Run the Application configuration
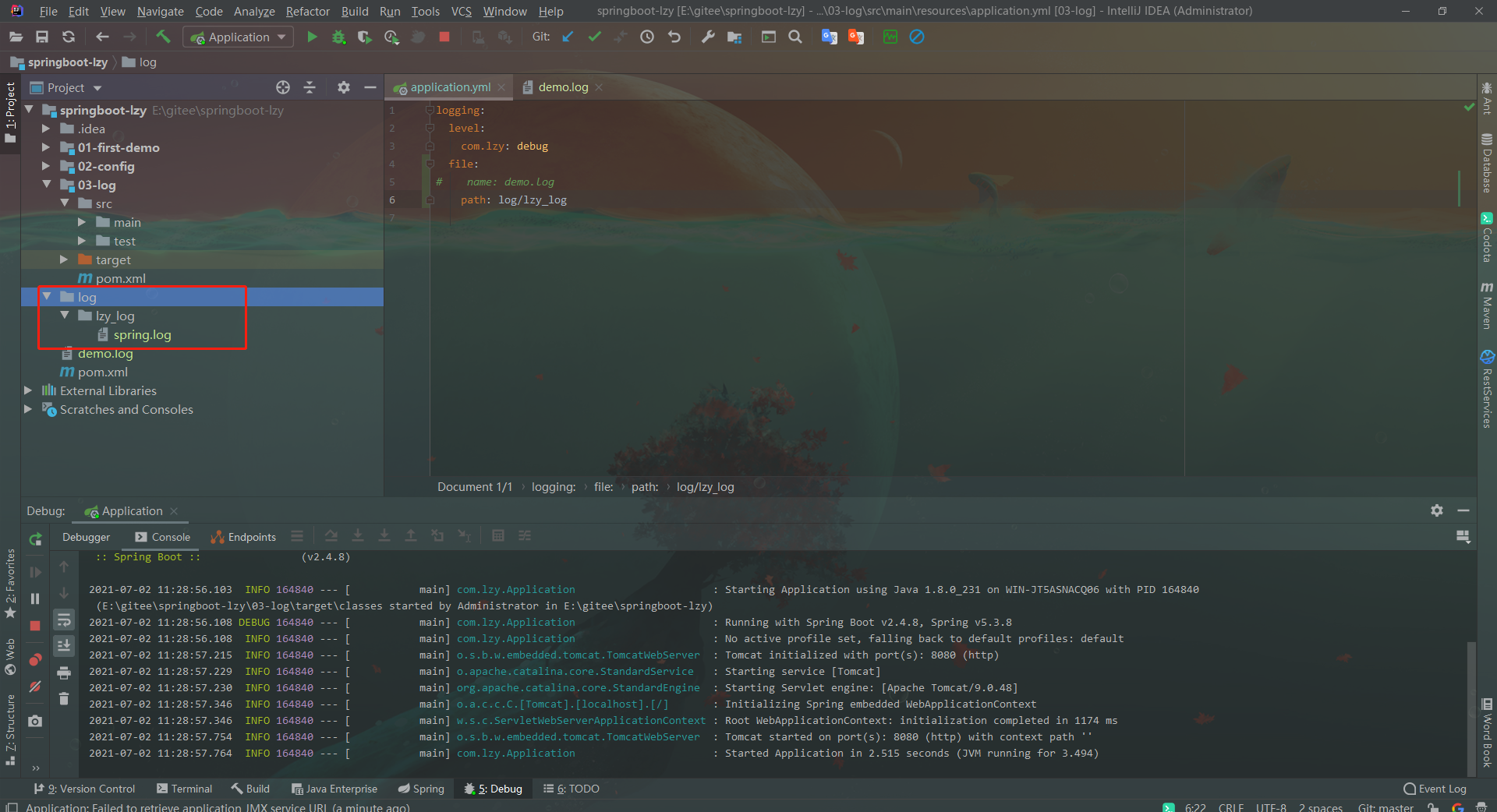1497x812 pixels. click(x=312, y=37)
